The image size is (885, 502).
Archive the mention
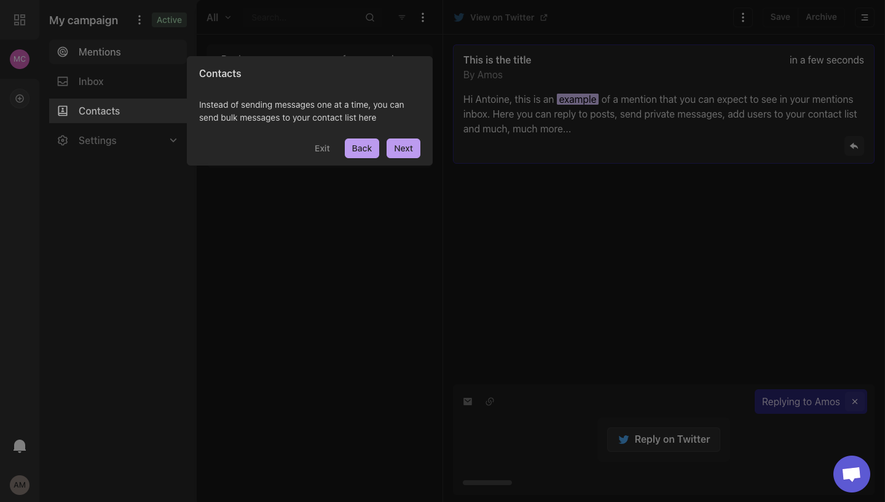click(821, 17)
